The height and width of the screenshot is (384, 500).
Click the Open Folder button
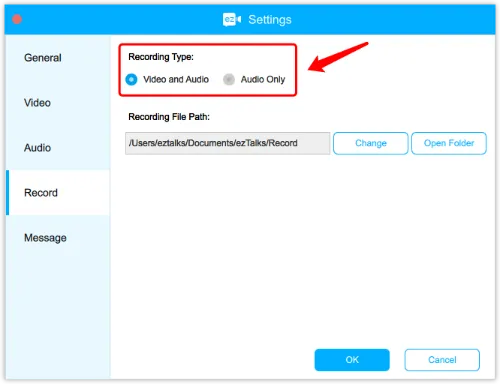point(449,143)
